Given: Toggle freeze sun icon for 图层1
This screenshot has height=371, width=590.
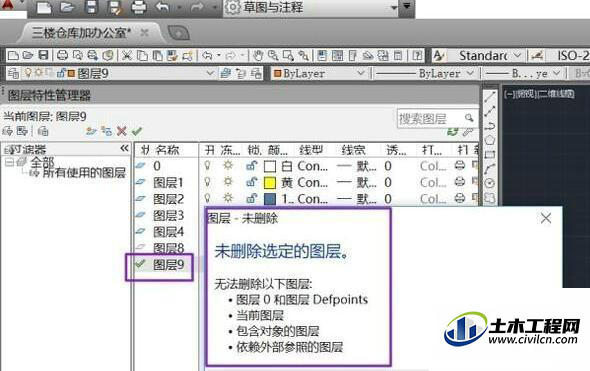Looking at the screenshot, I should click(x=228, y=182).
